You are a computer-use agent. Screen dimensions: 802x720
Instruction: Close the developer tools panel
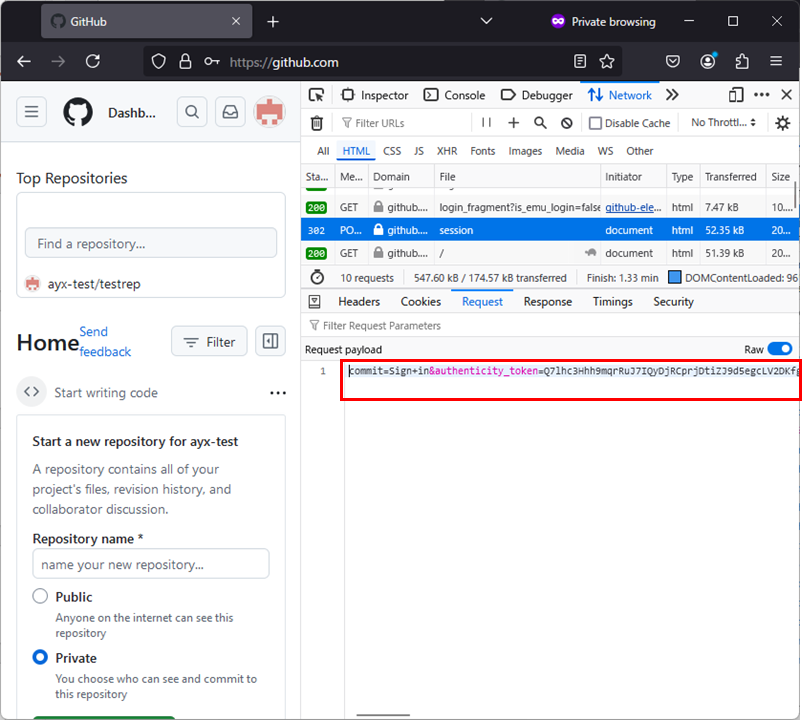click(787, 95)
